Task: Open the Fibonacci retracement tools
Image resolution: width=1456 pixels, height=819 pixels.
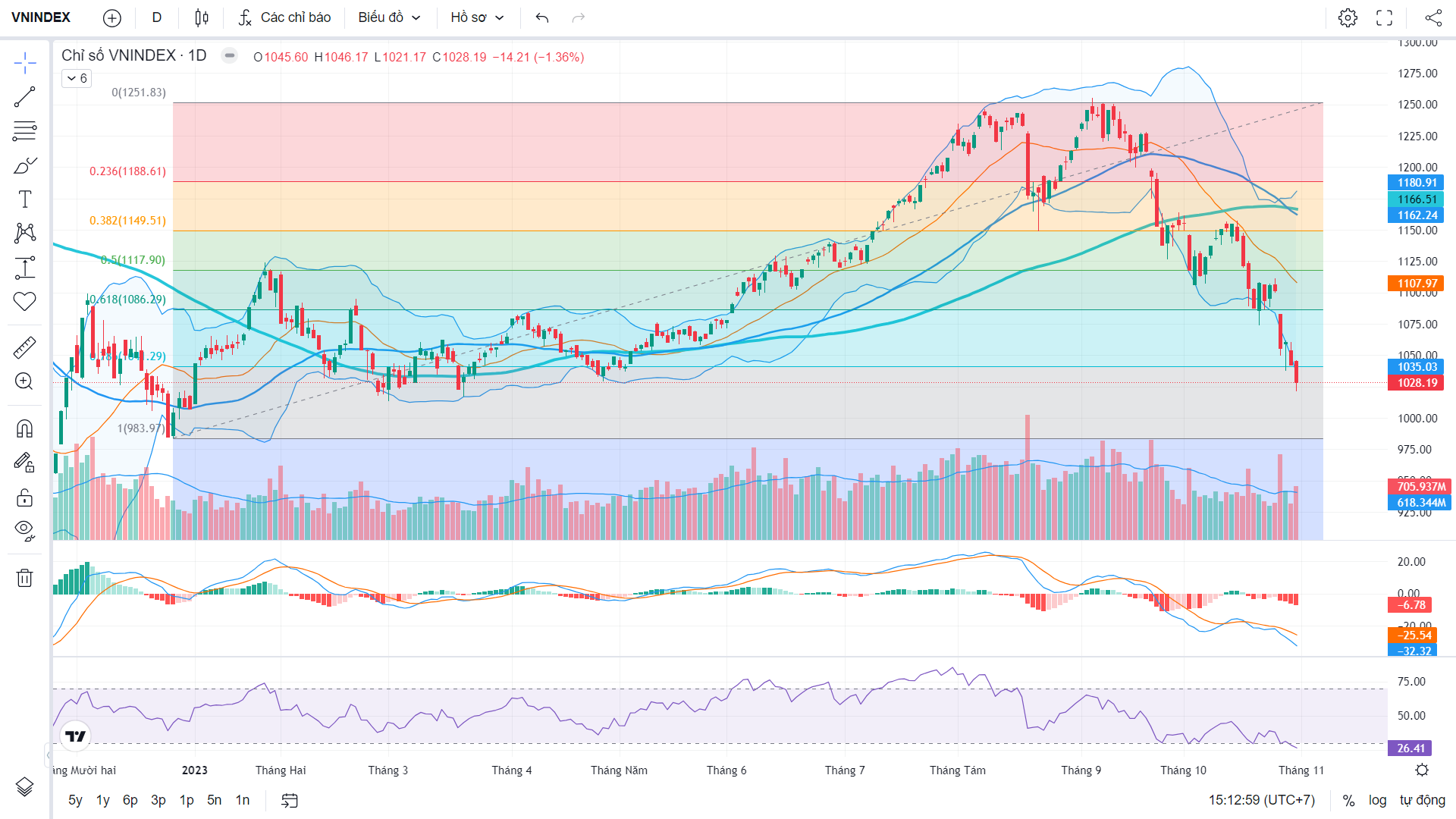Action: pyautogui.click(x=24, y=131)
